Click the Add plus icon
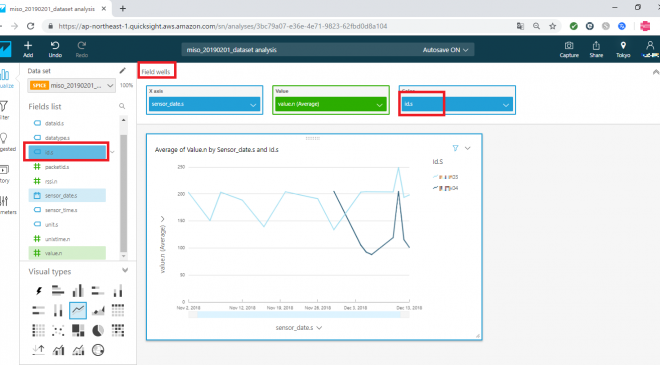 click(28, 45)
